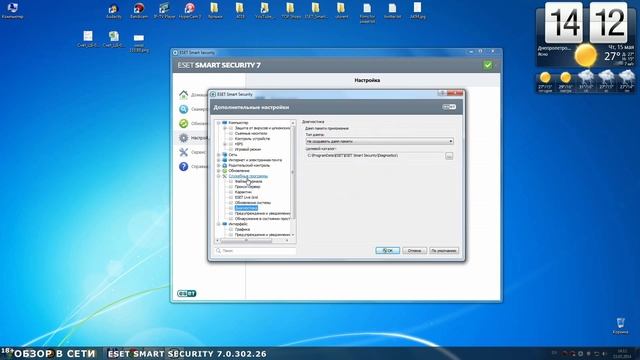Screen dimensions: 640x360
Task: Expand the Родительский контроль tree node
Action: (219, 165)
